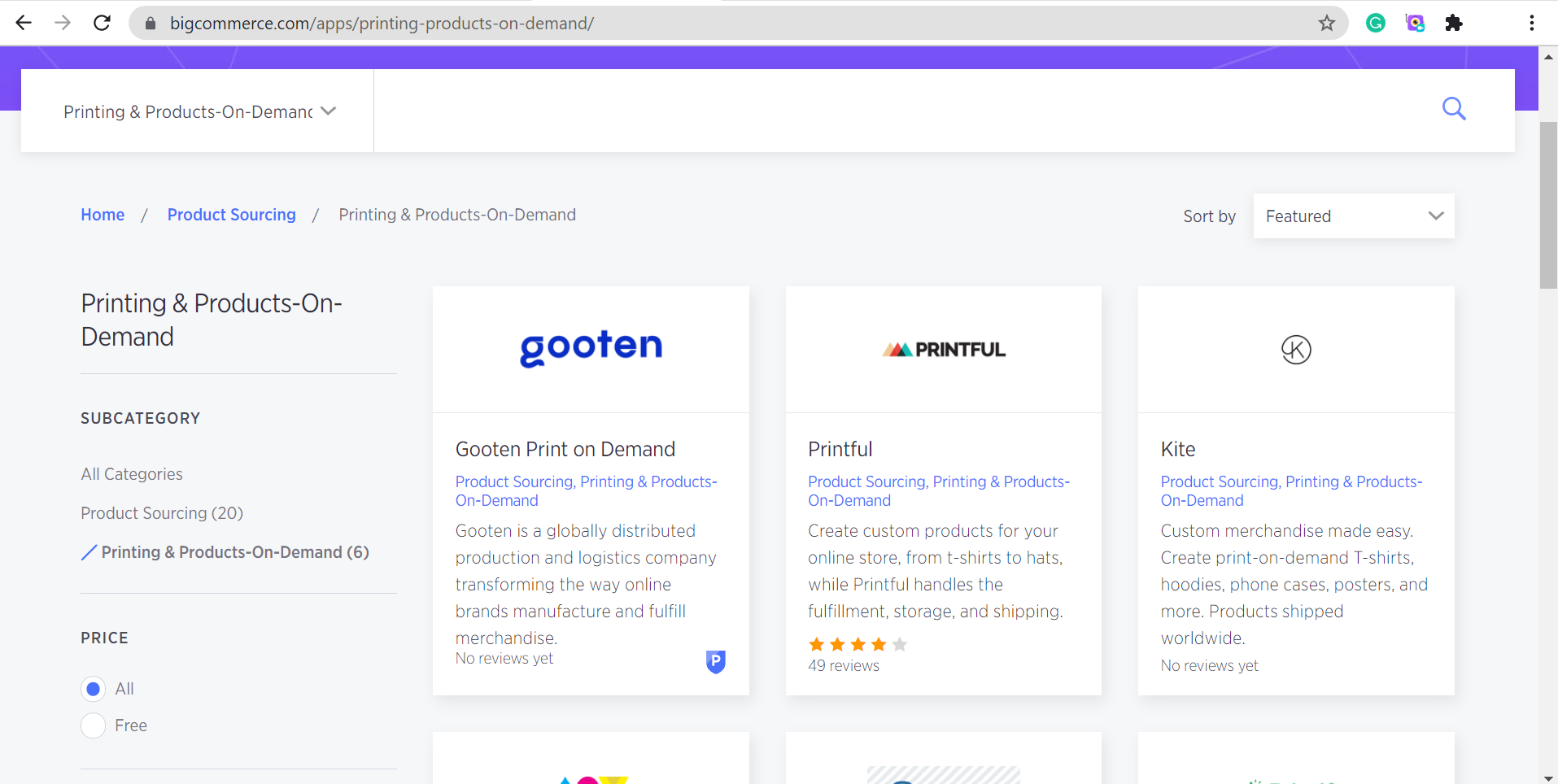Open the Sort by Featured dropdown
Viewport: 1558px width, 784px height.
coord(1354,216)
